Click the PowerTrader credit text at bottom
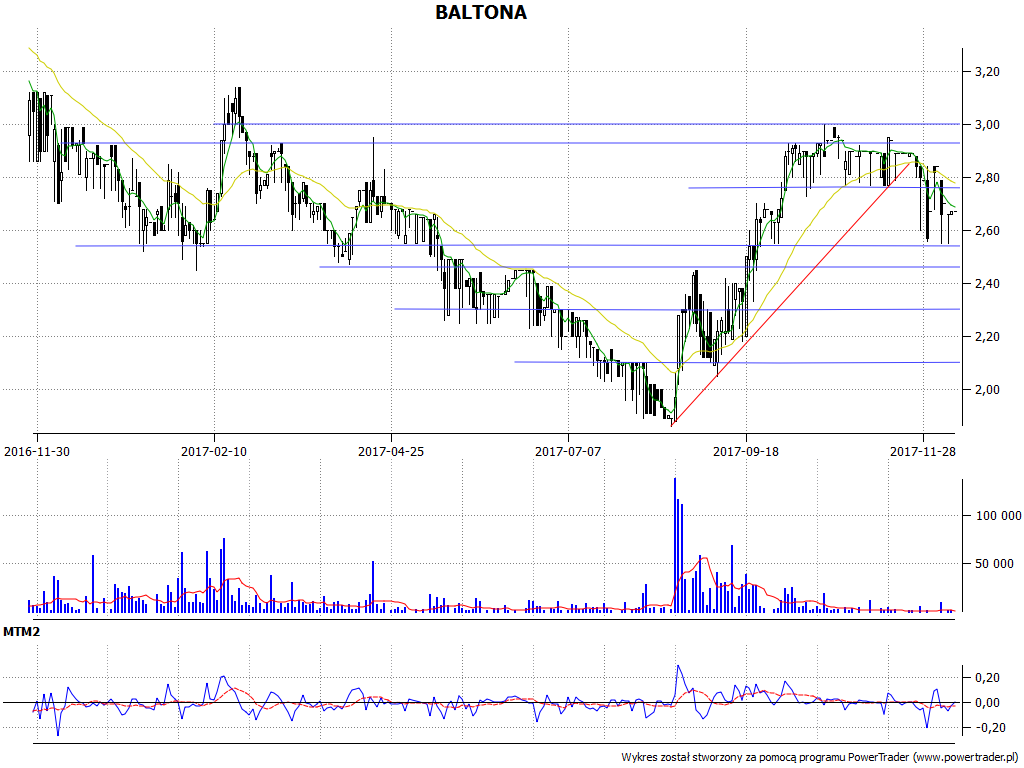 [x=820, y=758]
